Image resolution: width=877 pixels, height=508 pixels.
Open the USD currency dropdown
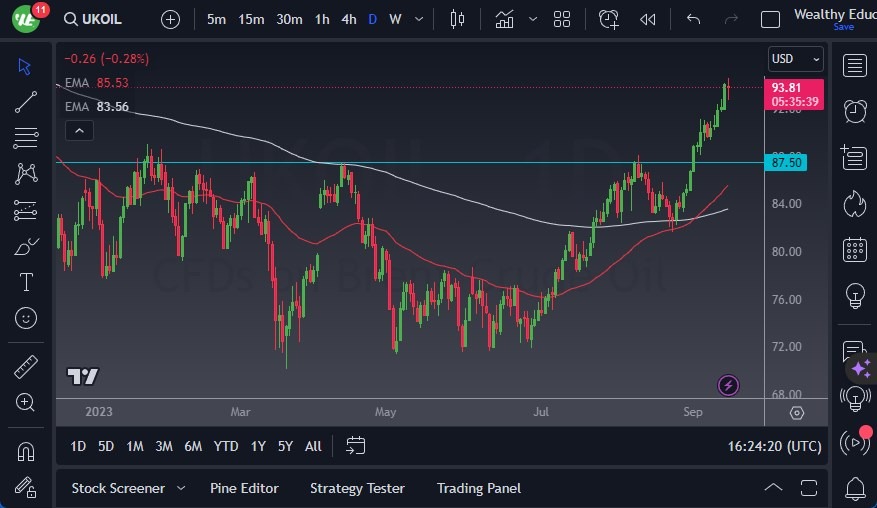(796, 59)
